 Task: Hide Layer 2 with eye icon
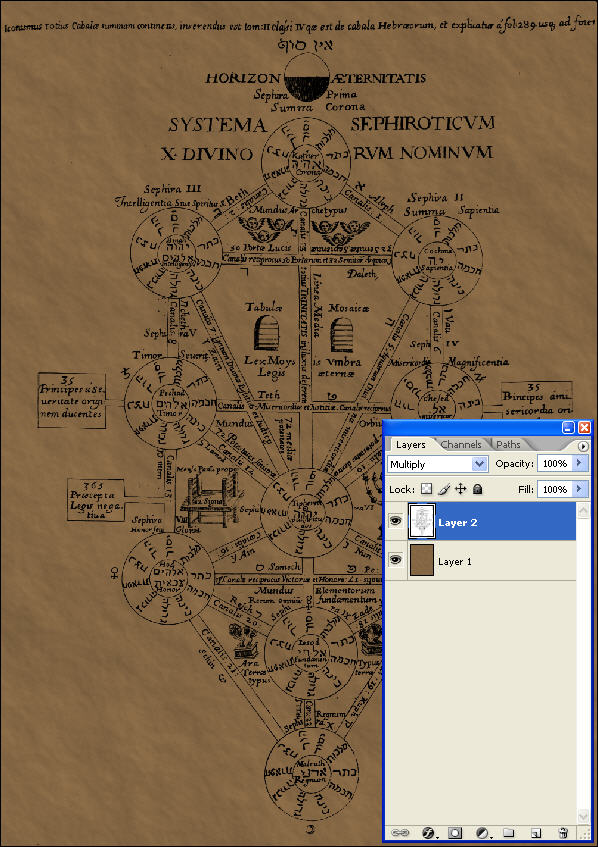(x=396, y=522)
